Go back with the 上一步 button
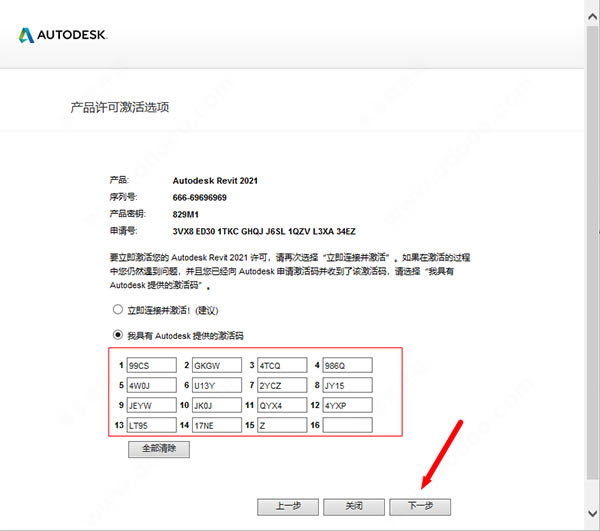Image resolution: width=600 pixels, height=531 pixels. pyautogui.click(x=288, y=507)
